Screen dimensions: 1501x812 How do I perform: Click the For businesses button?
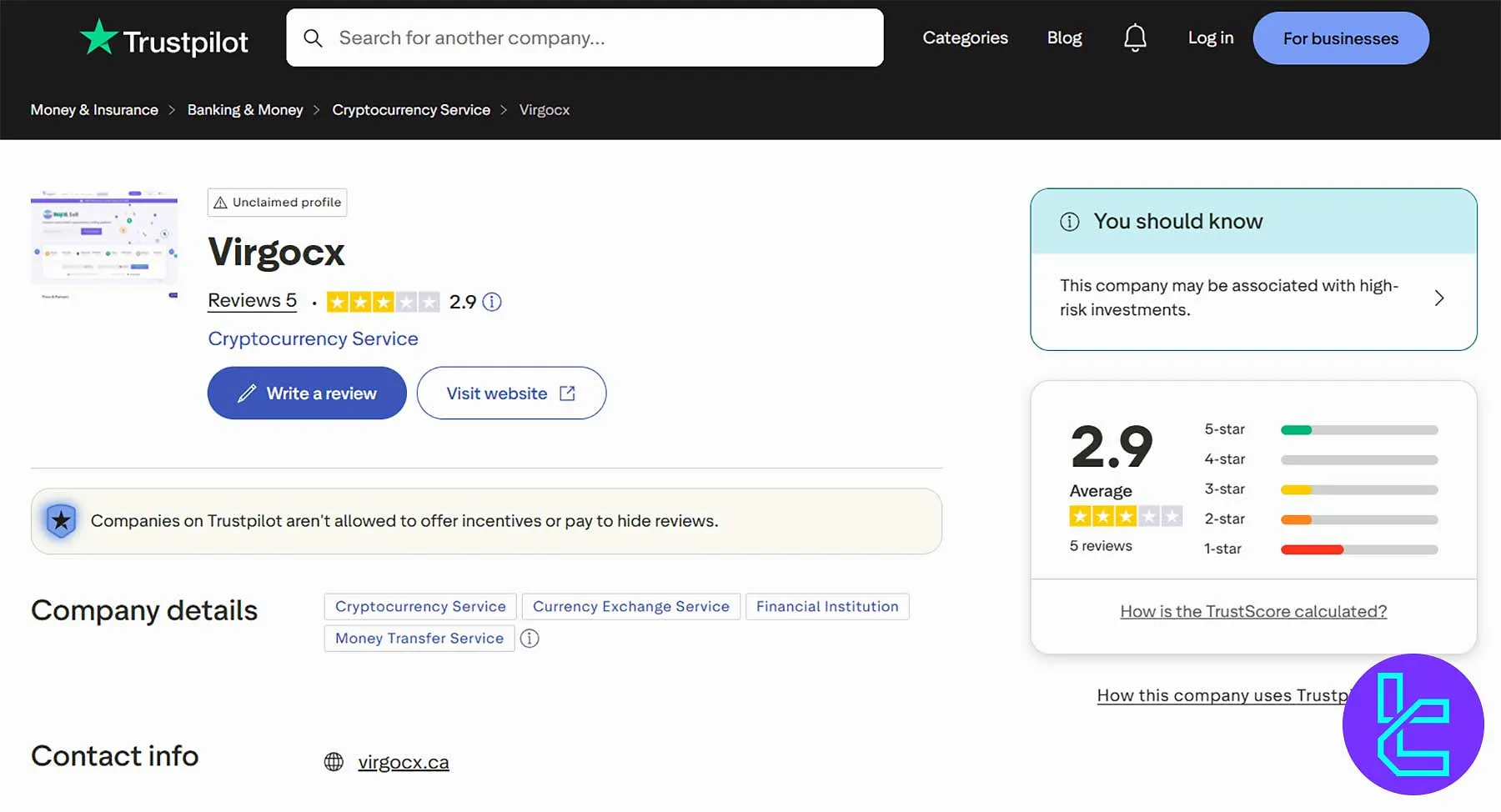coord(1340,38)
